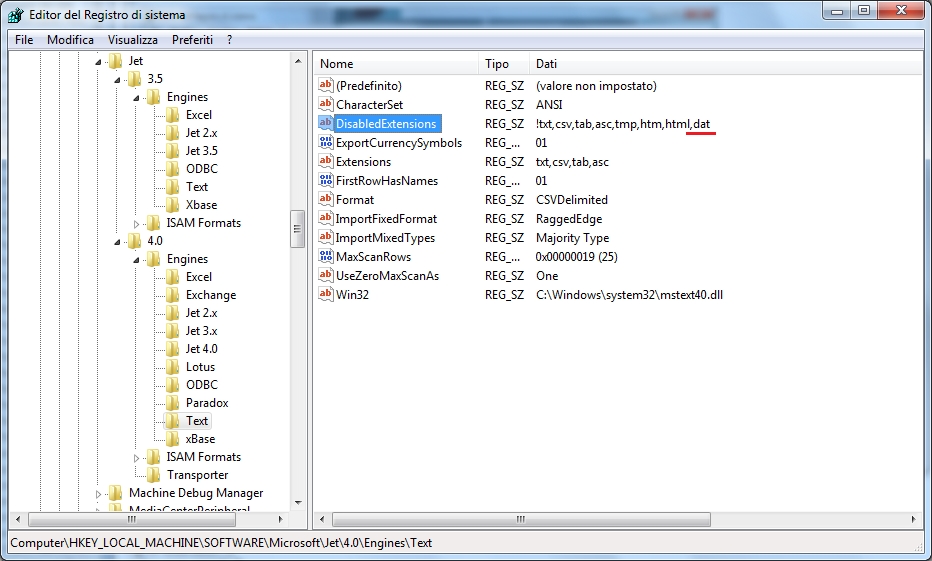Click the folder icon of Jet key
Image resolution: width=932 pixels, height=561 pixels.
[115, 61]
